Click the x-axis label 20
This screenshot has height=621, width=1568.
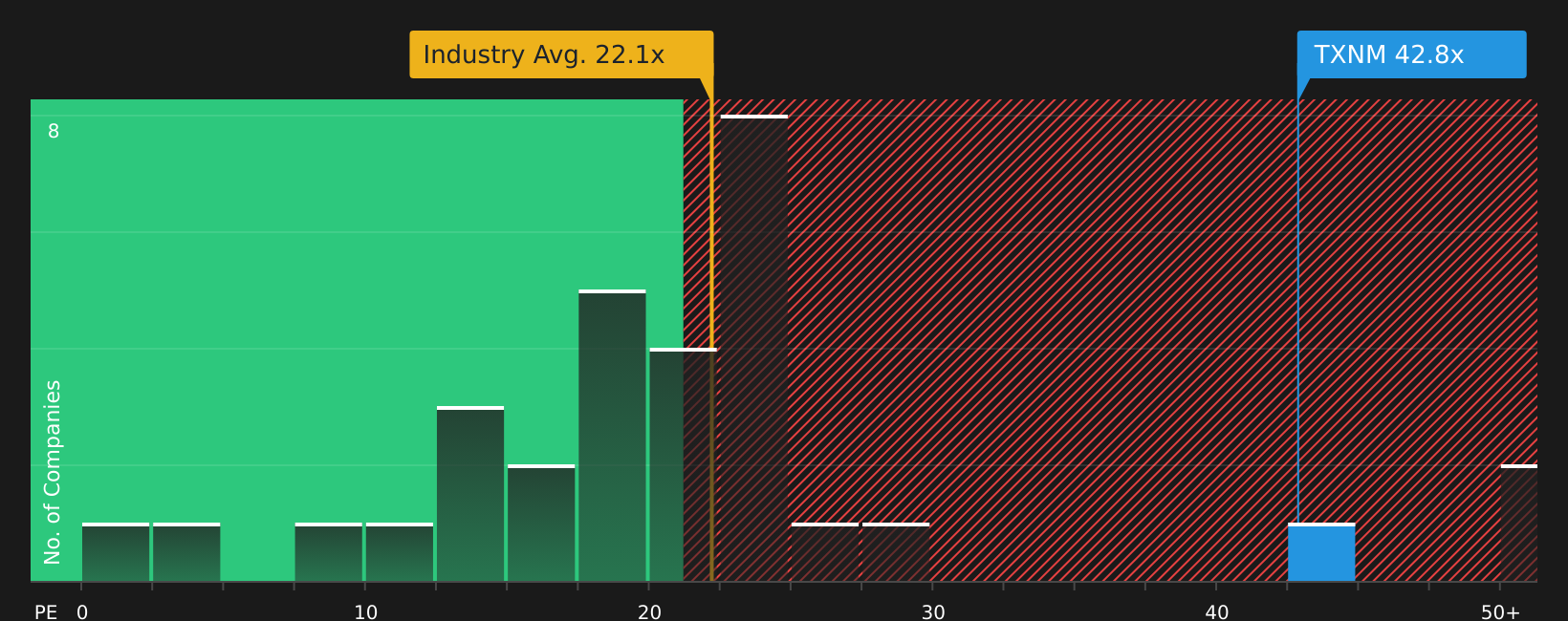pos(649,612)
